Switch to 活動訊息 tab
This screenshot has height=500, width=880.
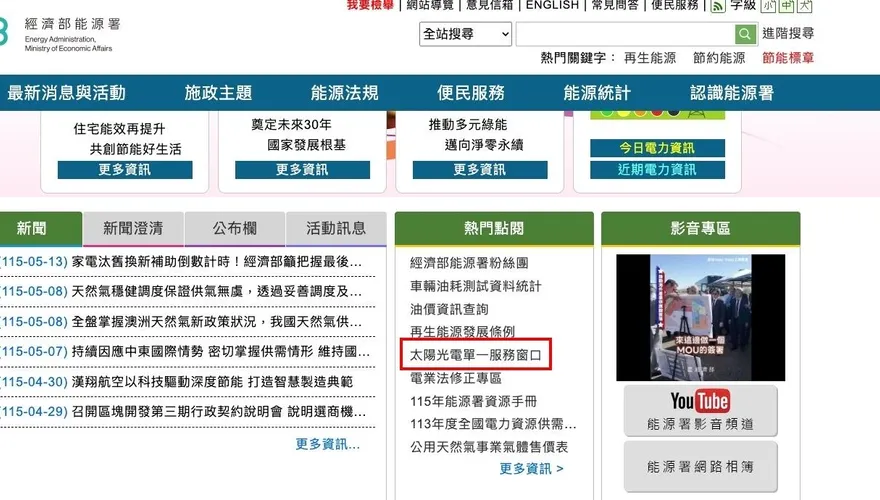tap(336, 228)
